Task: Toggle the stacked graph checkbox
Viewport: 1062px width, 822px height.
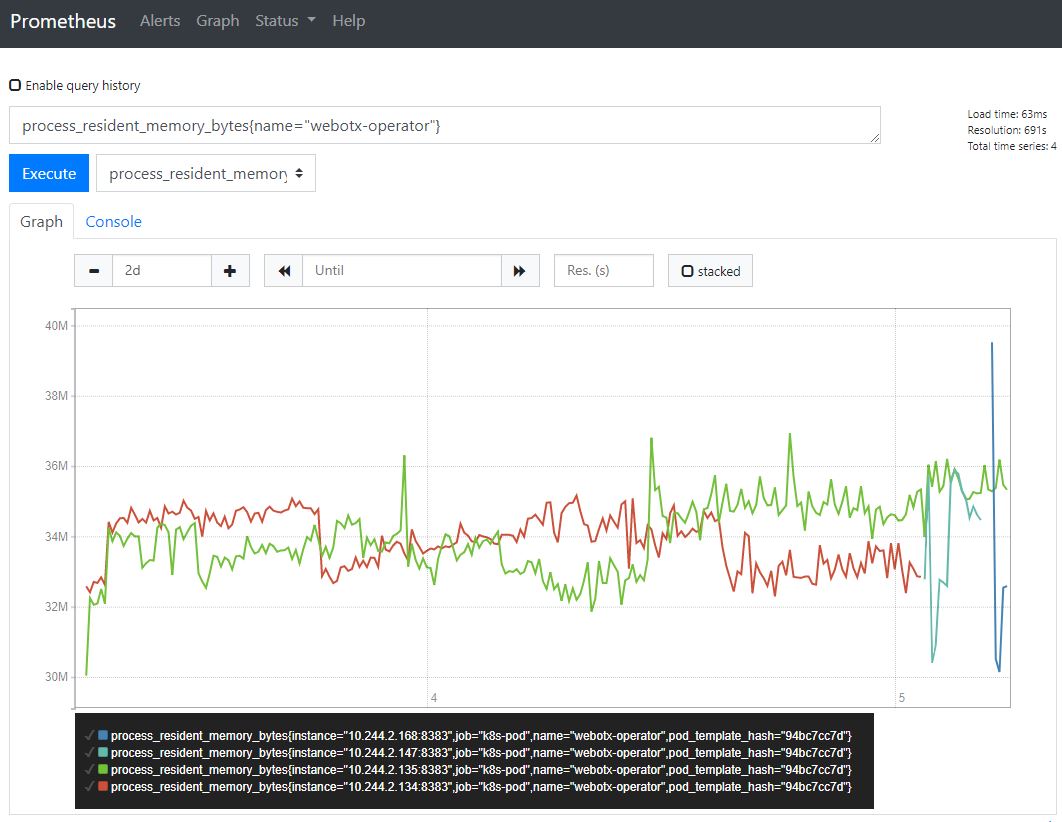Action: click(x=687, y=271)
